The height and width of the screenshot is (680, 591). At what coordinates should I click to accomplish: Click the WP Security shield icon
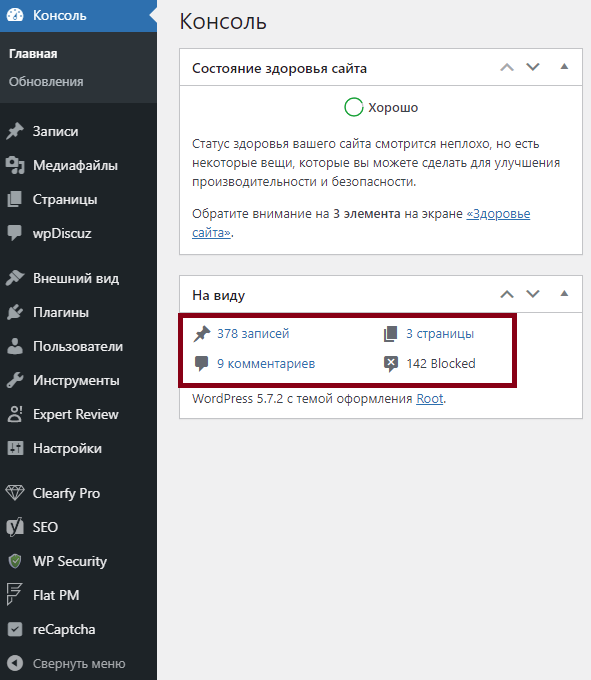tap(15, 561)
